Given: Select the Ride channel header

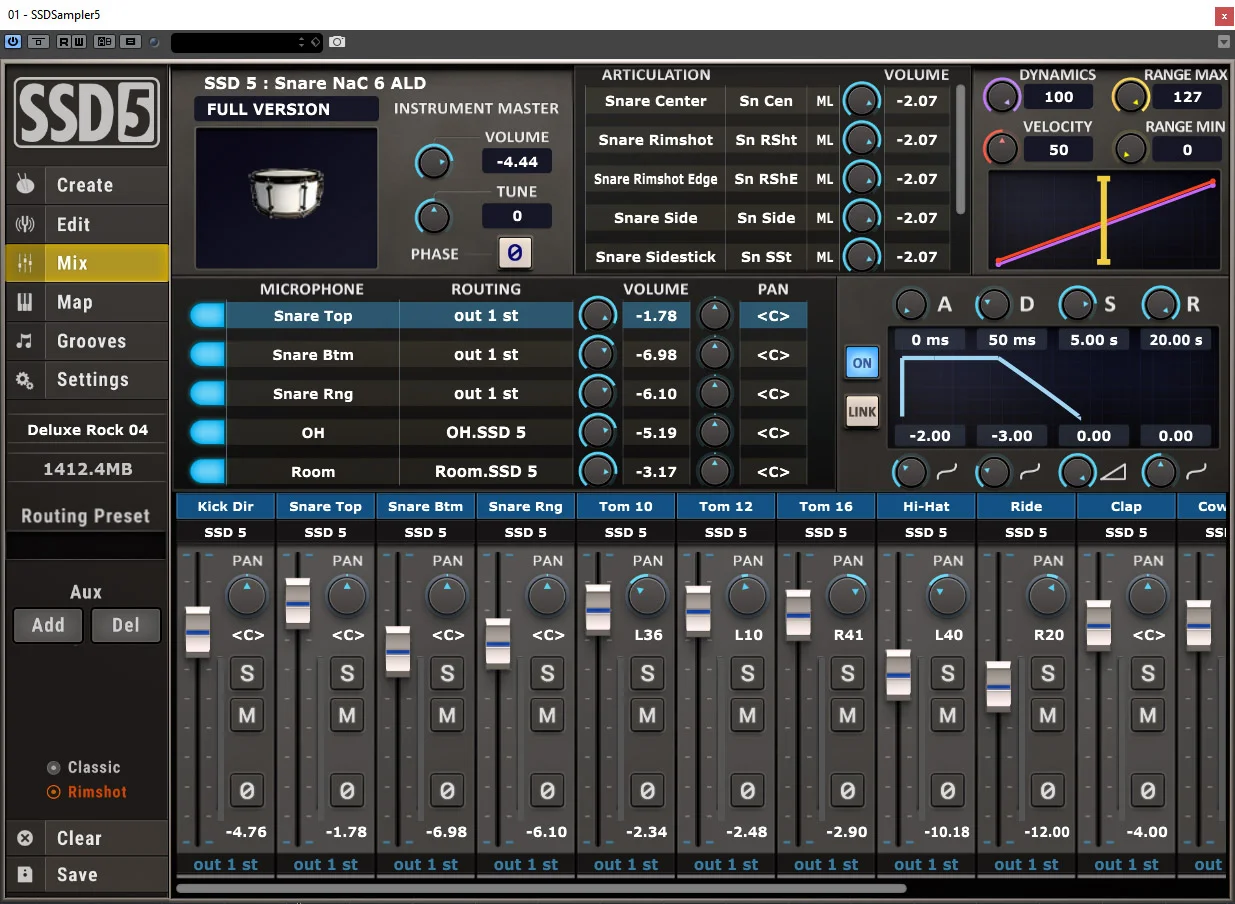Looking at the screenshot, I should (1026, 507).
